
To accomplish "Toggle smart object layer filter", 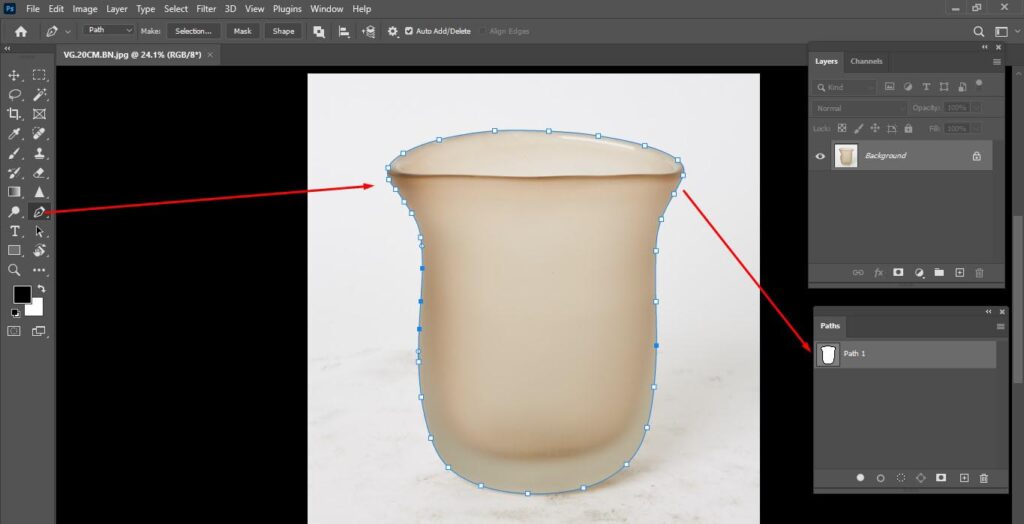I will coord(962,86).
